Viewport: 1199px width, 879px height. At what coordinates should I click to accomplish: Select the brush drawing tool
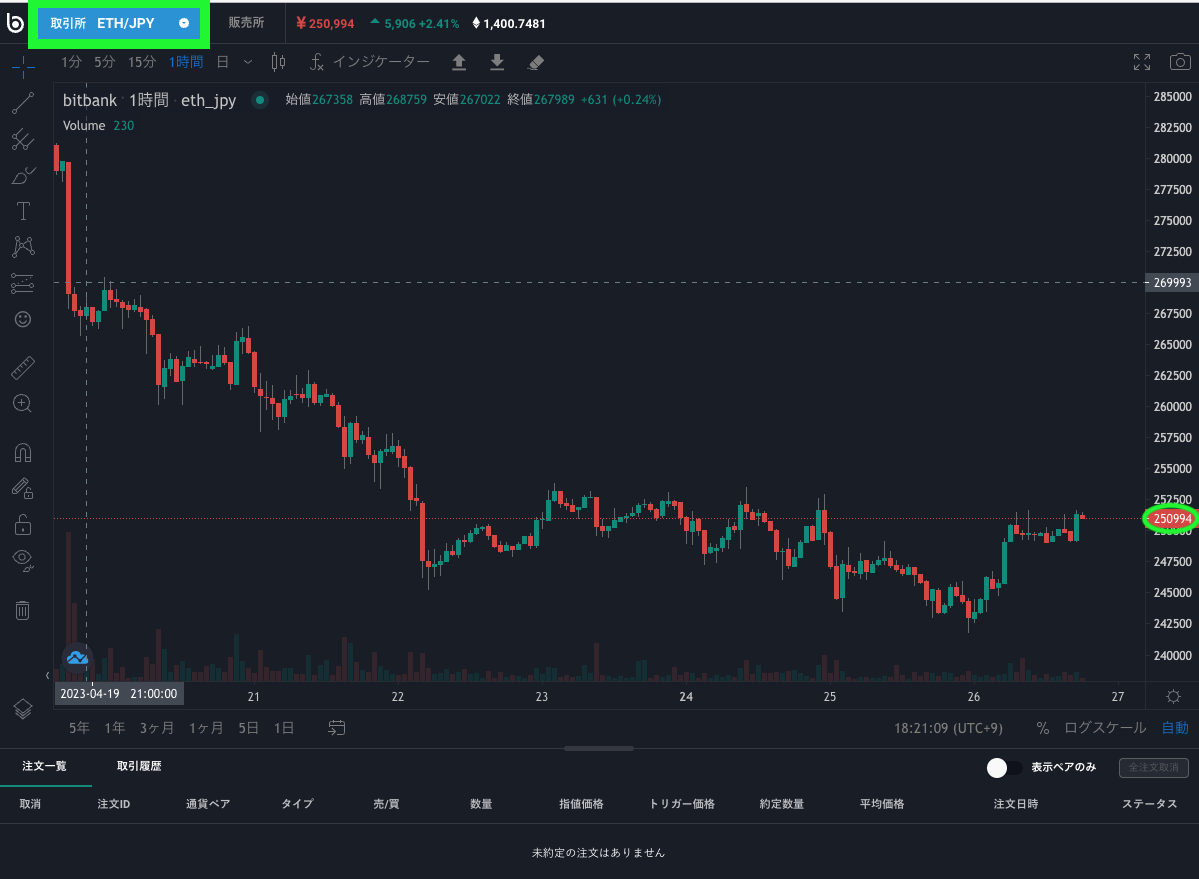(23, 175)
